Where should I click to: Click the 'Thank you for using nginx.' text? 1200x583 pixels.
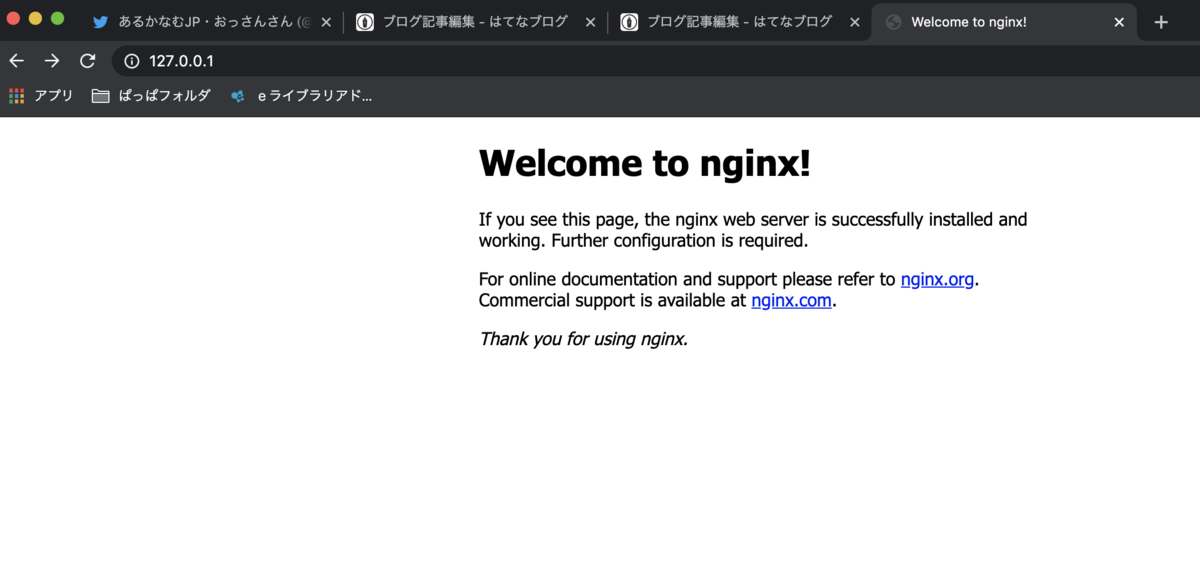click(584, 338)
